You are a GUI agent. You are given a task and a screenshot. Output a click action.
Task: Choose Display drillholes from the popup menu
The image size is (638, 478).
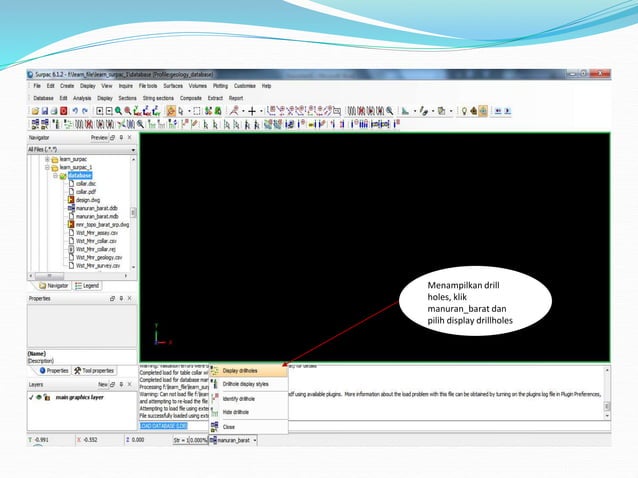pyautogui.click(x=241, y=370)
